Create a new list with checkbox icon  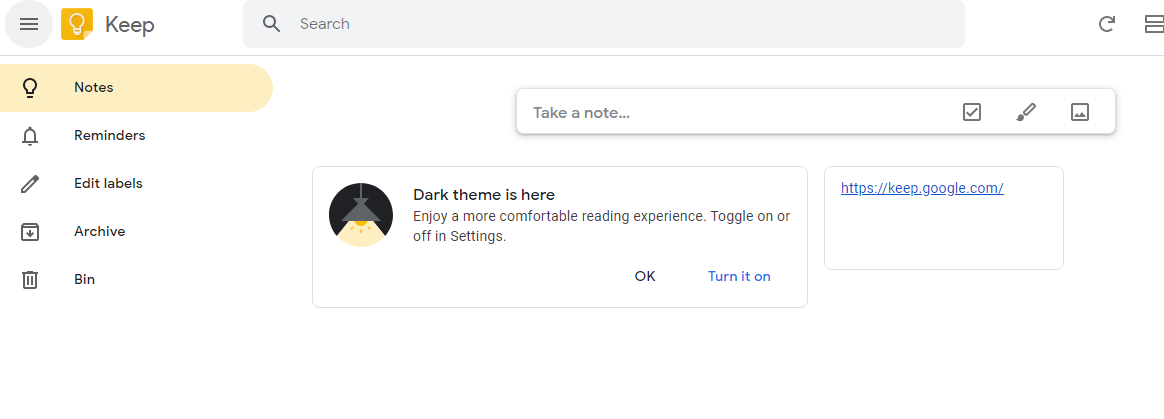(972, 112)
